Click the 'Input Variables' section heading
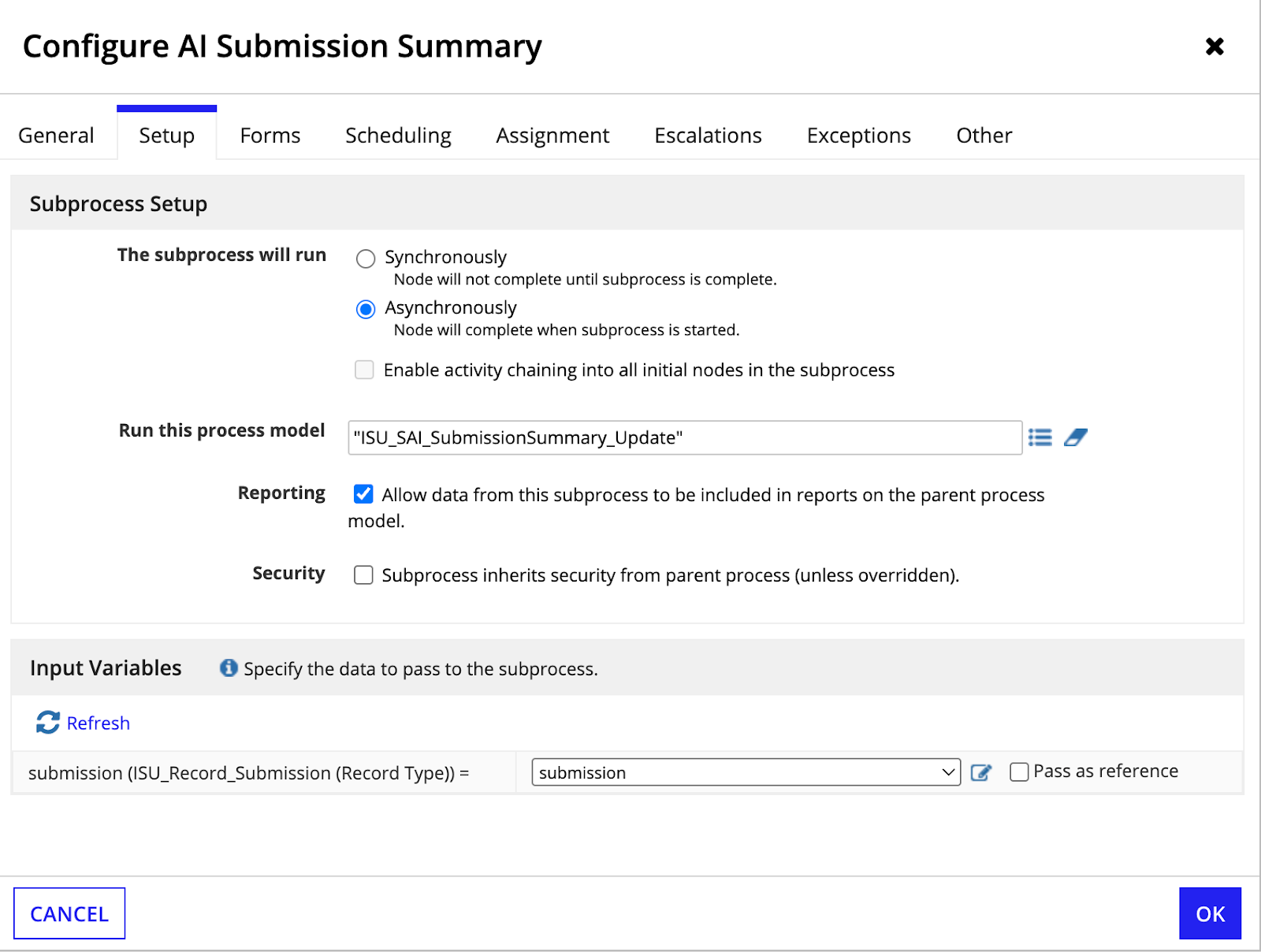The width and height of the screenshot is (1261, 952). click(106, 668)
